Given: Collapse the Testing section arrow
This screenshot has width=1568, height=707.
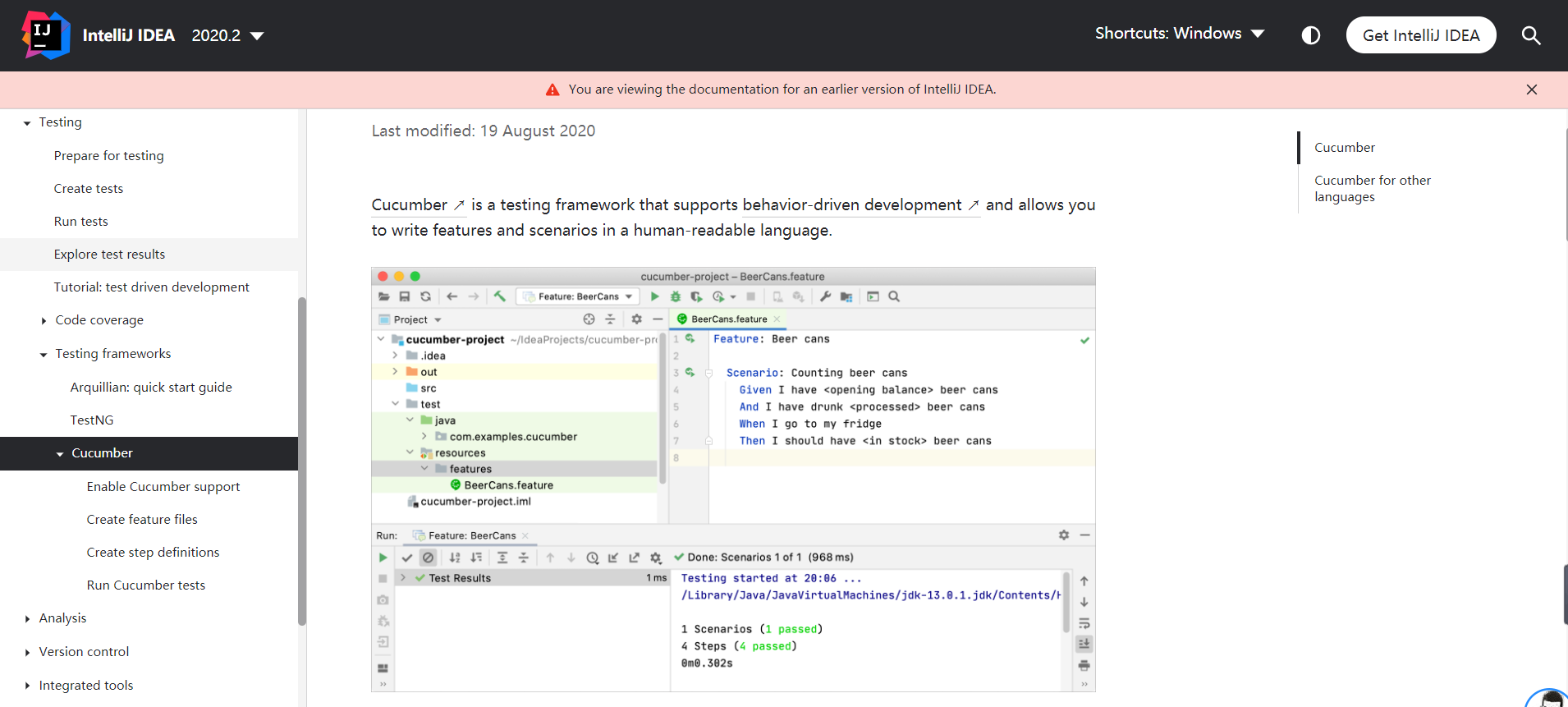Looking at the screenshot, I should click(27, 123).
